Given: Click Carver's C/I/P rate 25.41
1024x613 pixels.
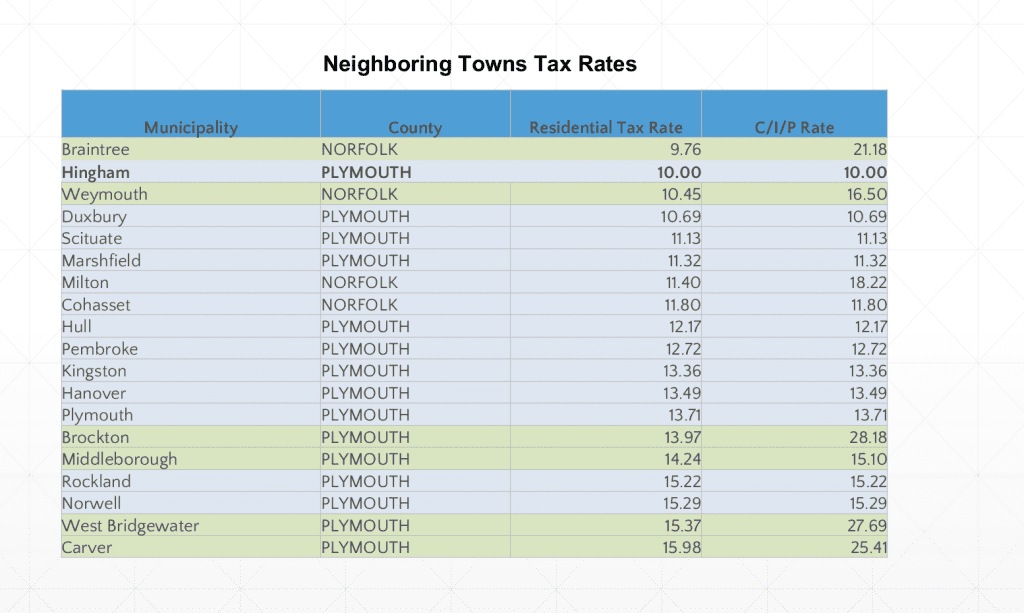Looking at the screenshot, I should [x=868, y=547].
